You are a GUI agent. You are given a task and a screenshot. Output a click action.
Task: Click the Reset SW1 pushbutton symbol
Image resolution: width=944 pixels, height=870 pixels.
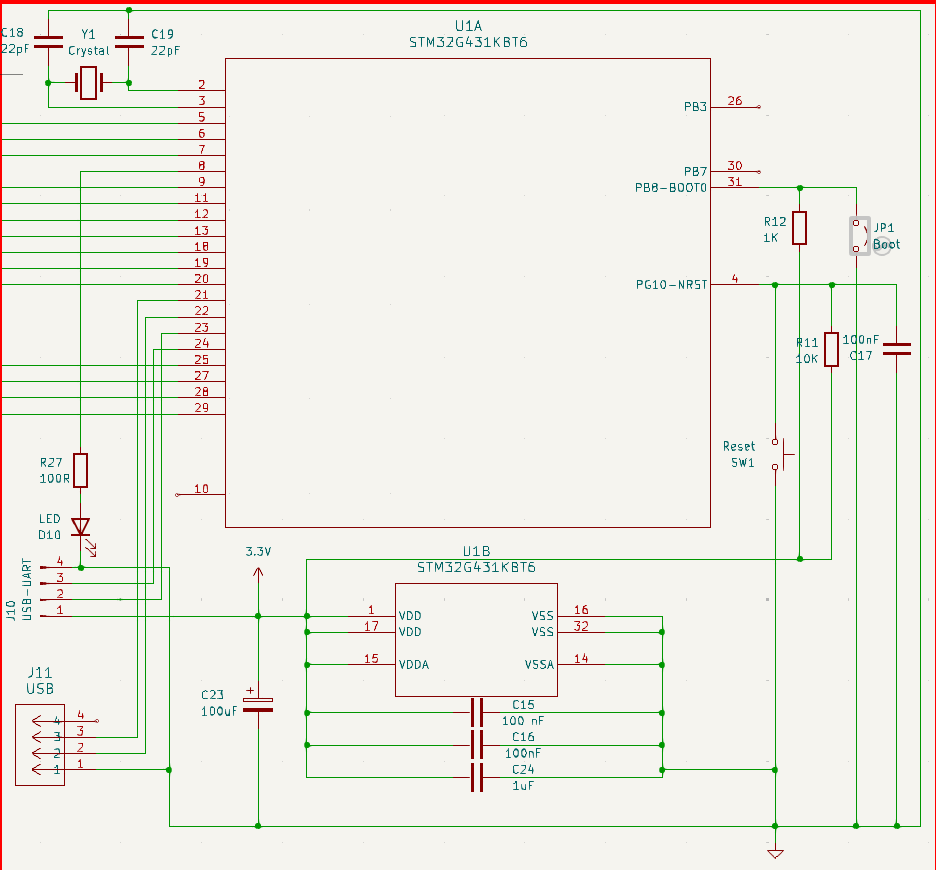coord(780,454)
